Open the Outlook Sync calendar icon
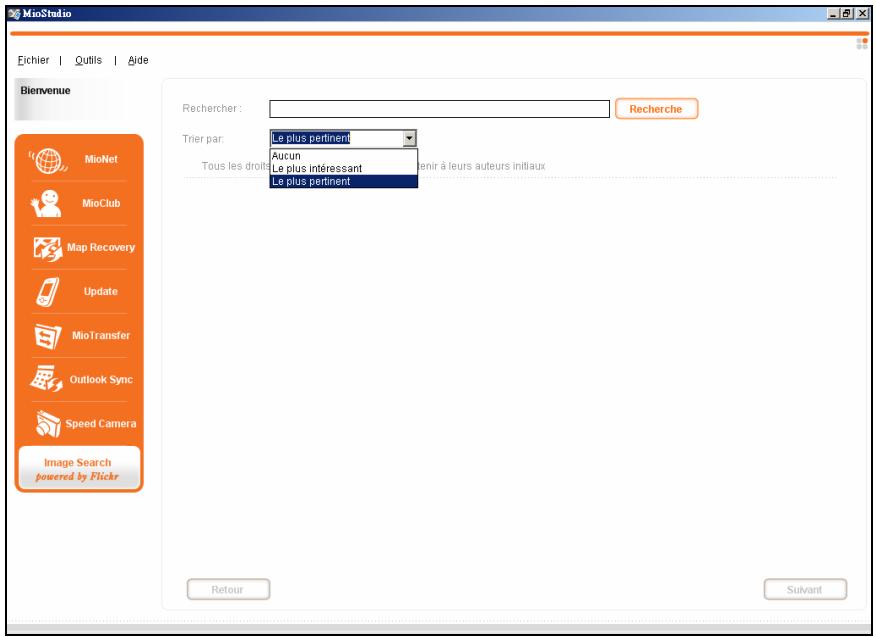Viewport: 876px width, 637px height. point(46,379)
